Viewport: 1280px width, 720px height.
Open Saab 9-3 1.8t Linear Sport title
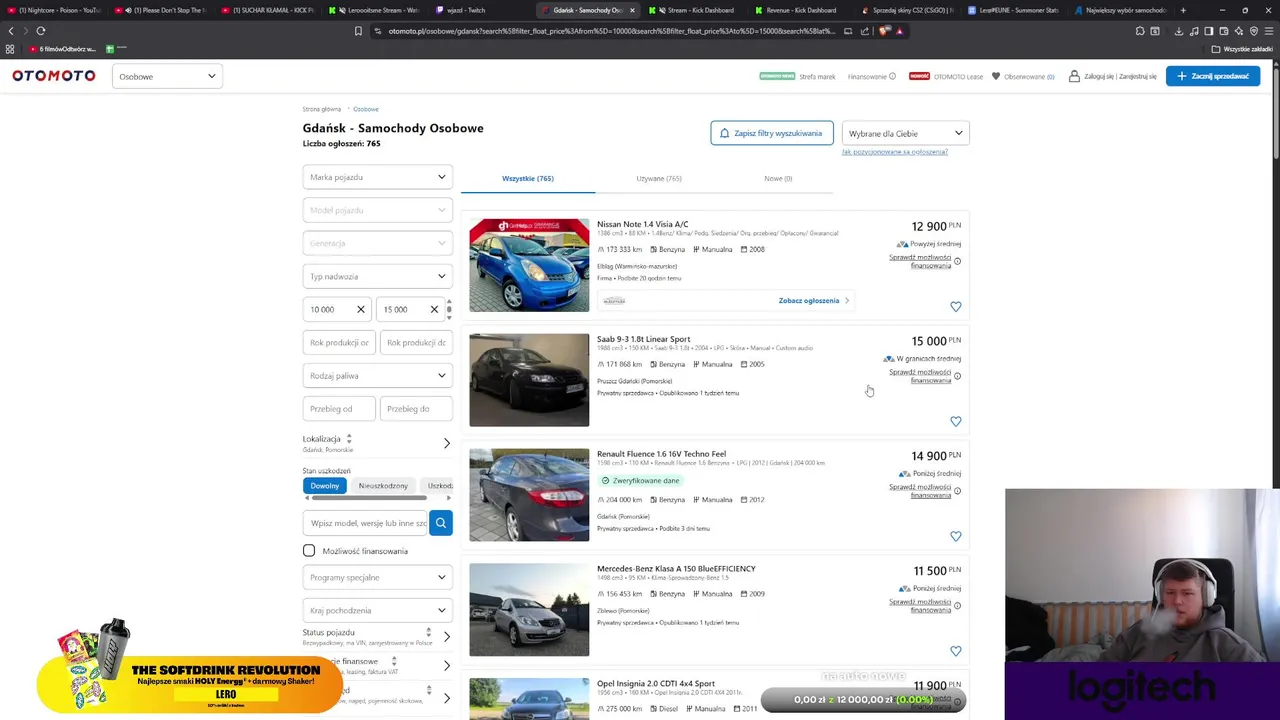tap(644, 339)
